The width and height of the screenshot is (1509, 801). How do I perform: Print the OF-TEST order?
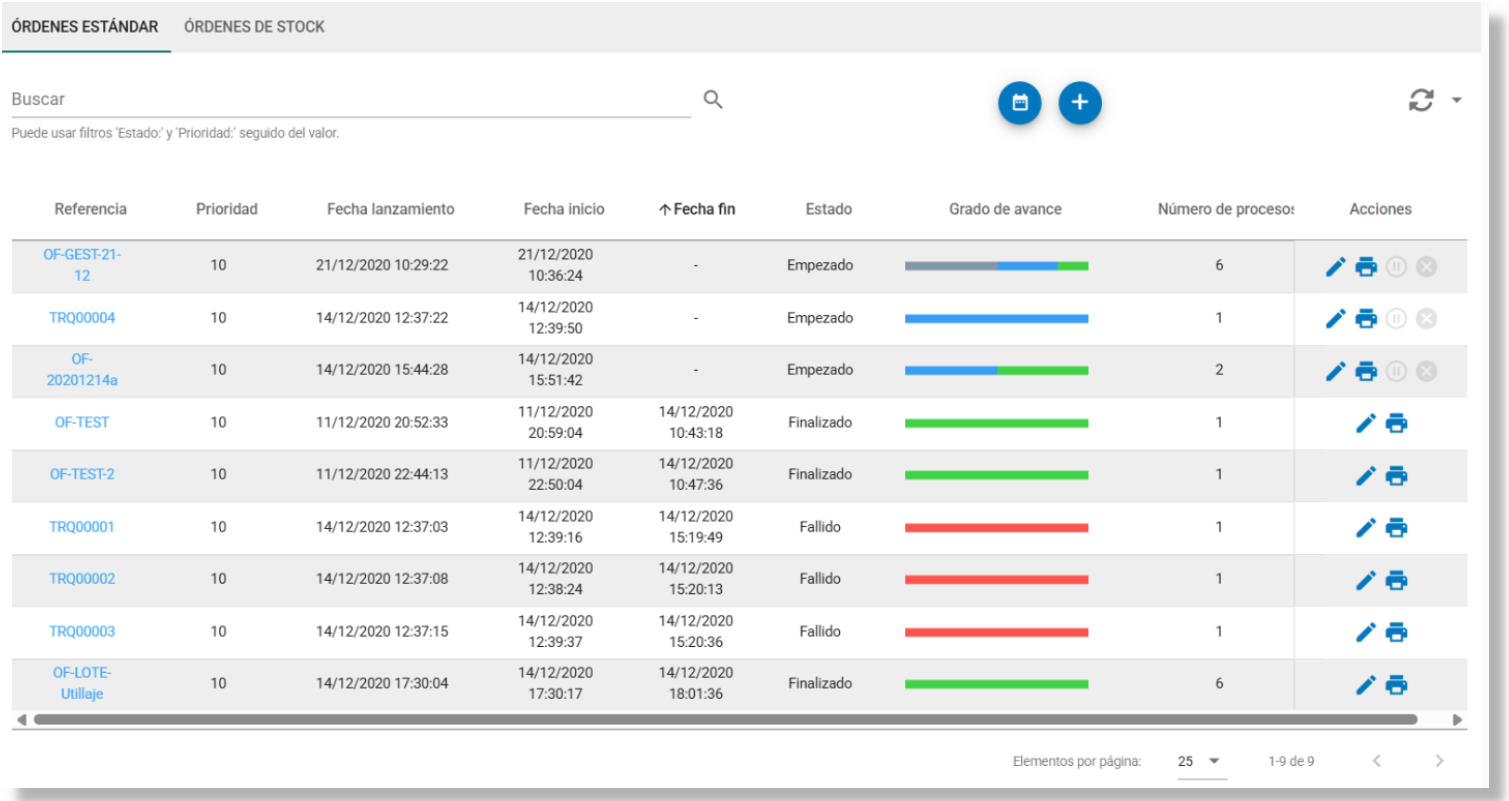[1397, 423]
